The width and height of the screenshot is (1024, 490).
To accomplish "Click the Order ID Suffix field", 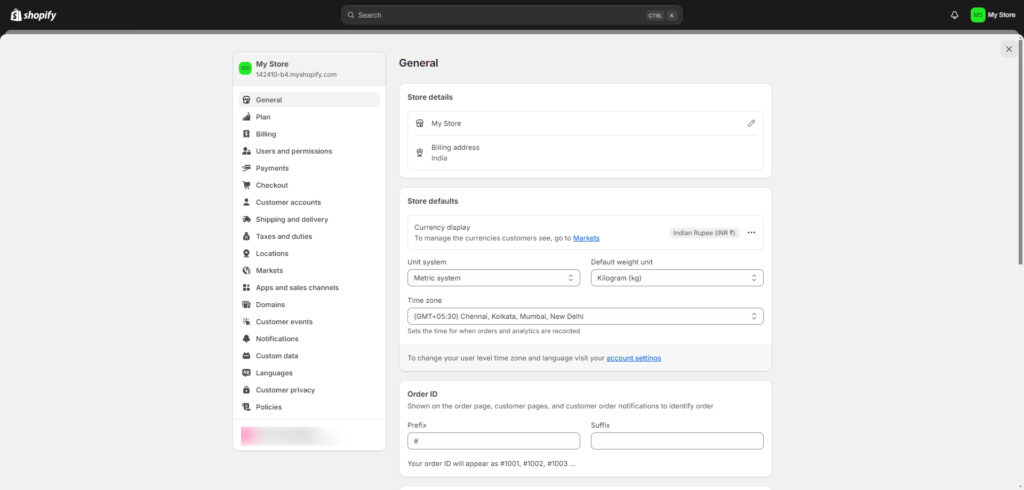I will 677,441.
